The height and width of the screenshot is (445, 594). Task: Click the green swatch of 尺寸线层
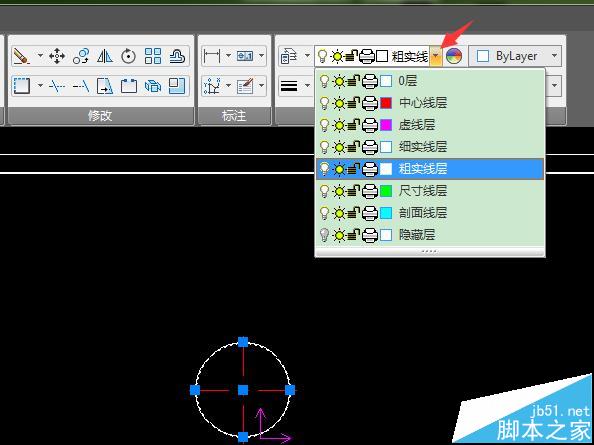(x=386, y=191)
